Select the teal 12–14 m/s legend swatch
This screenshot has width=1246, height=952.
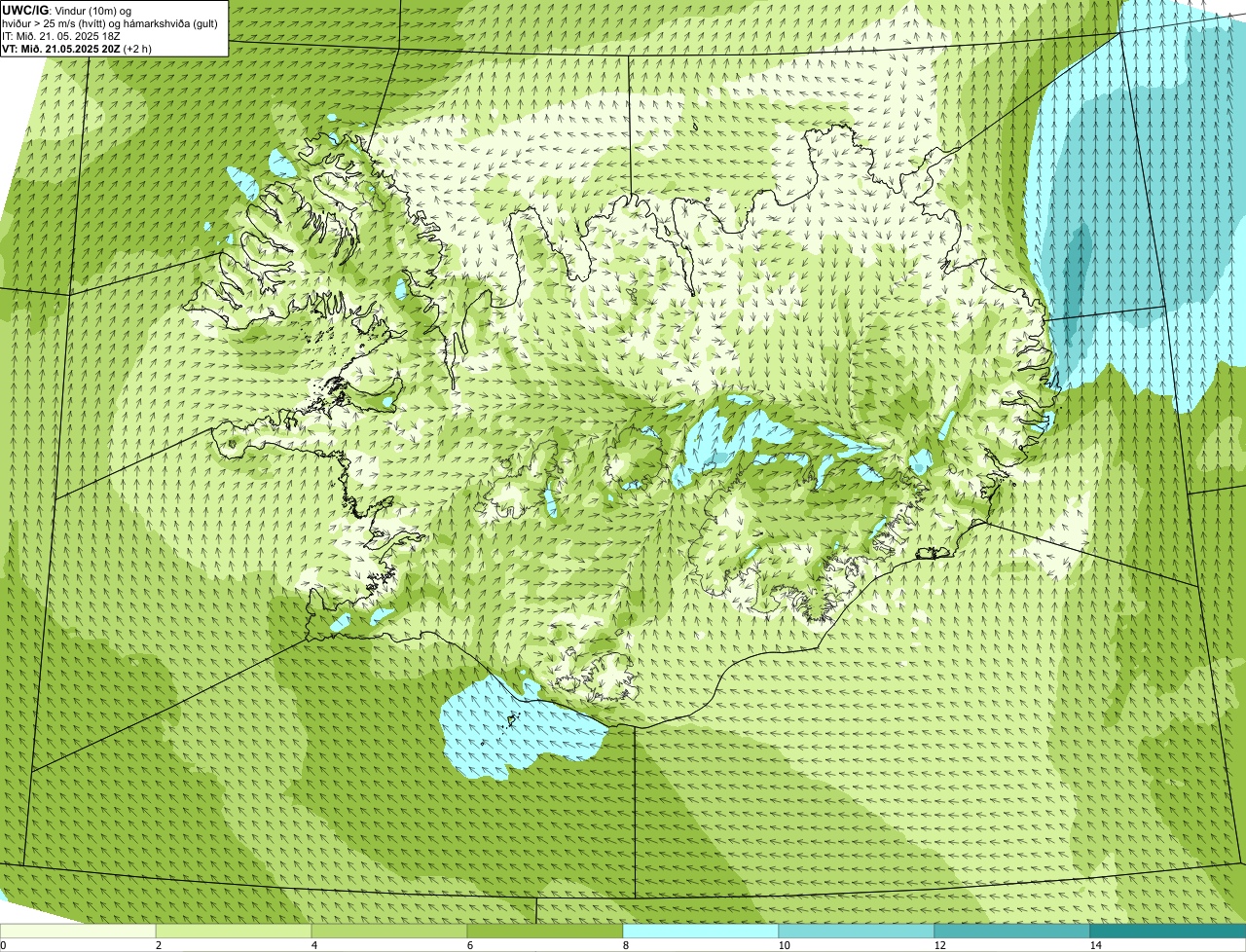[x=1012, y=931]
